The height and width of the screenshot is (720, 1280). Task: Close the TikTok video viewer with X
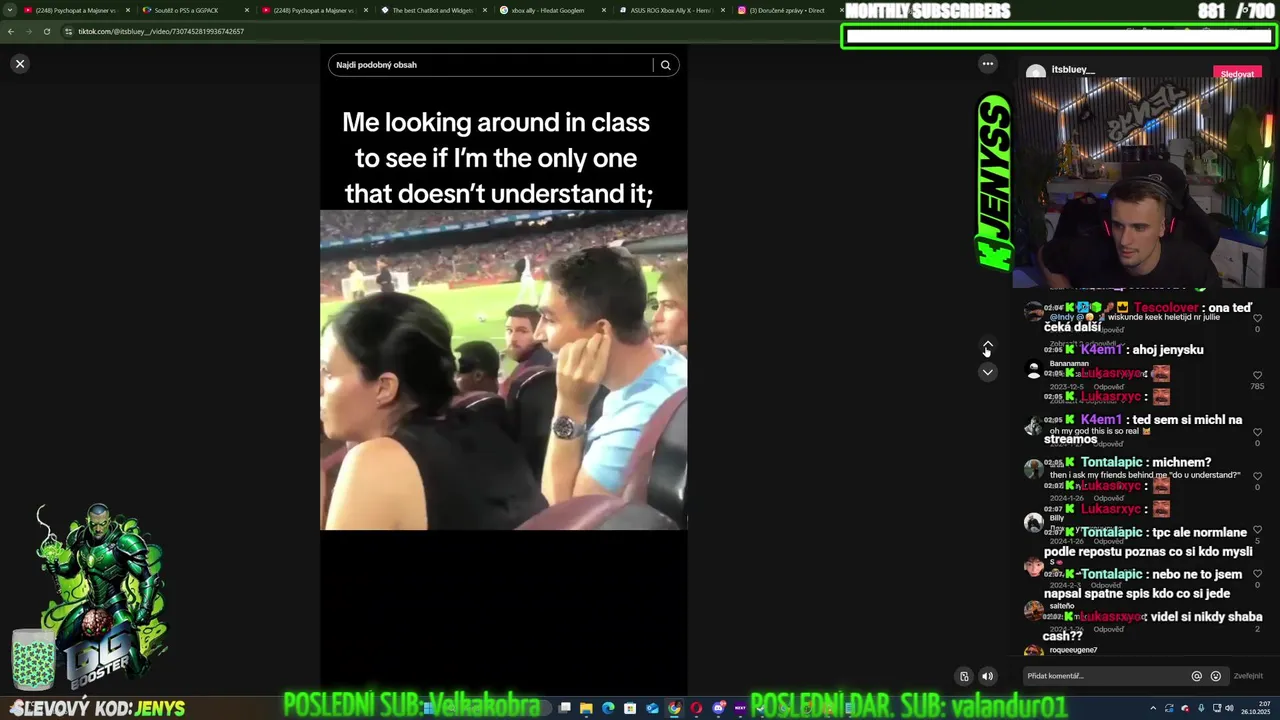(x=20, y=64)
